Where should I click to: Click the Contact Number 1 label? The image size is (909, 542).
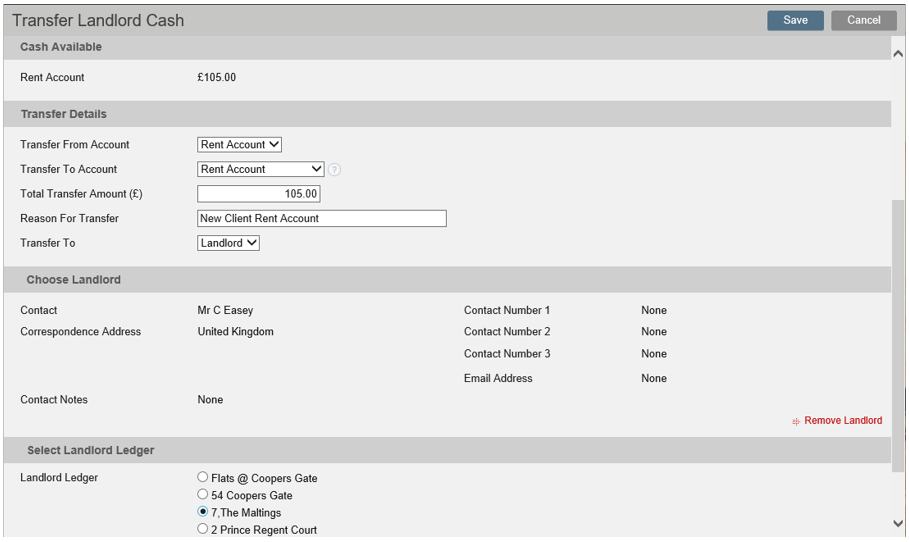507,310
